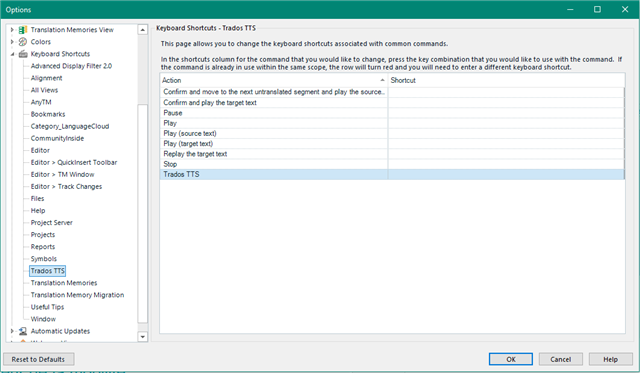Click the tree scrollbar up arrow
Image resolution: width=640 pixels, height=373 pixels.
142,30
